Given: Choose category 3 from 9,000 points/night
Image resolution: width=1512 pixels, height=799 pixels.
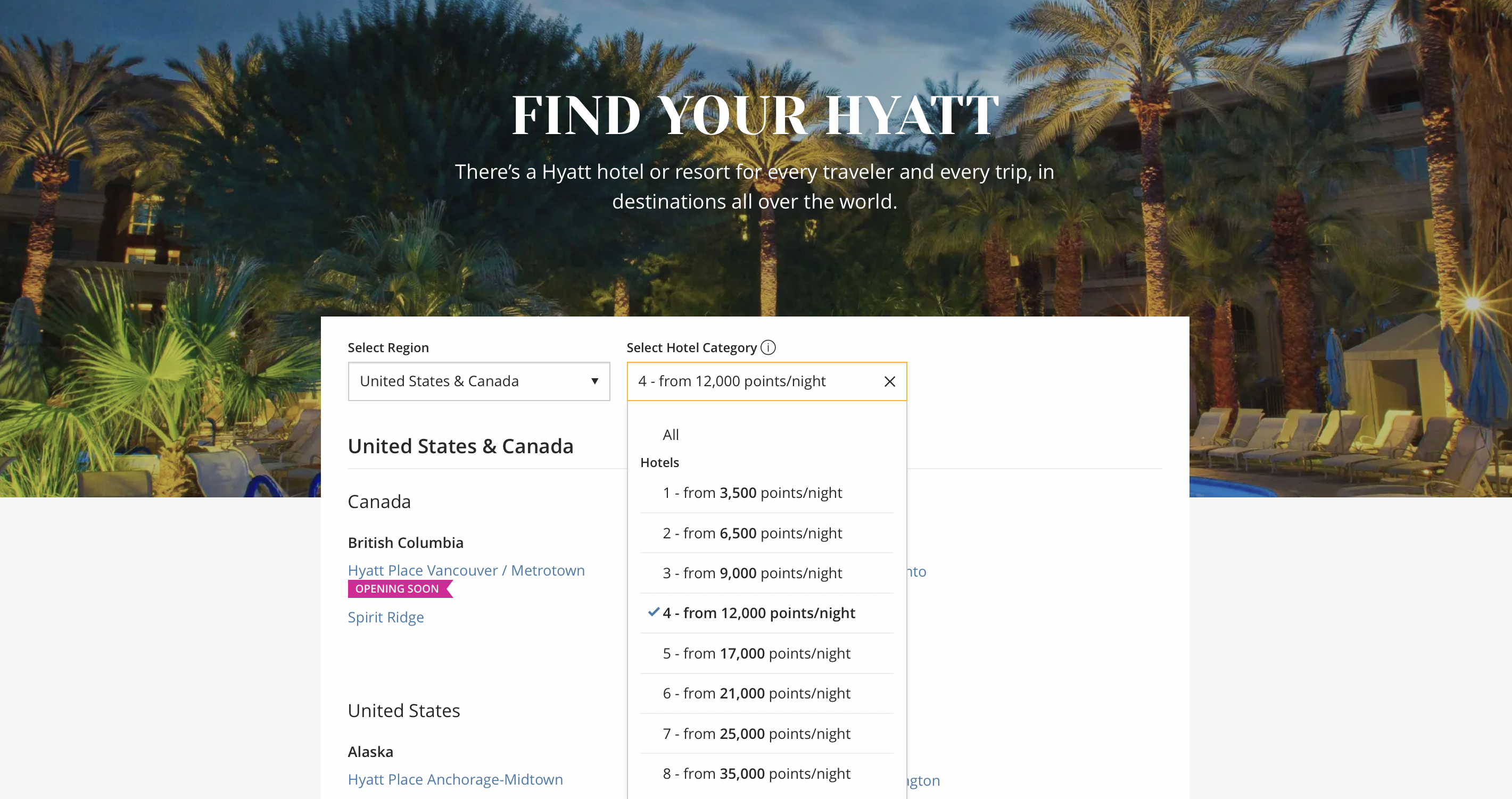Looking at the screenshot, I should pos(752,572).
